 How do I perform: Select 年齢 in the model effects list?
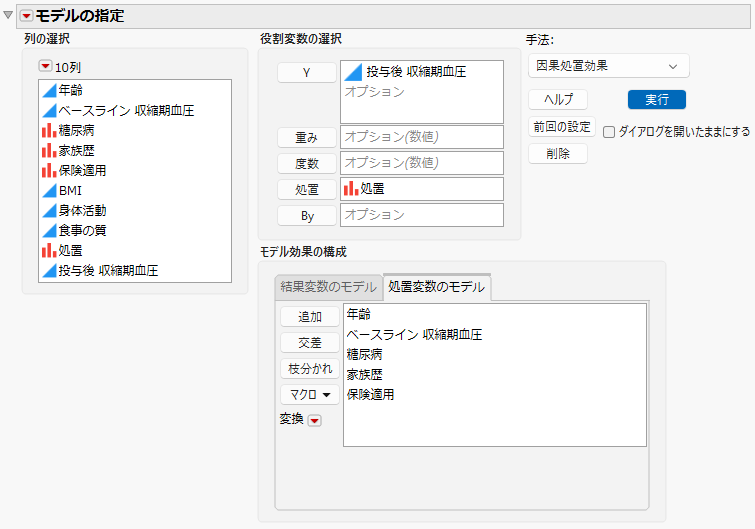click(359, 315)
